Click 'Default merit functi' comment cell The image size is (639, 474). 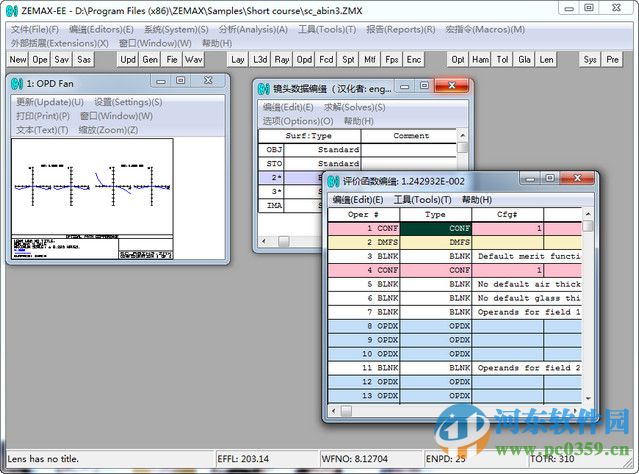pos(527,256)
